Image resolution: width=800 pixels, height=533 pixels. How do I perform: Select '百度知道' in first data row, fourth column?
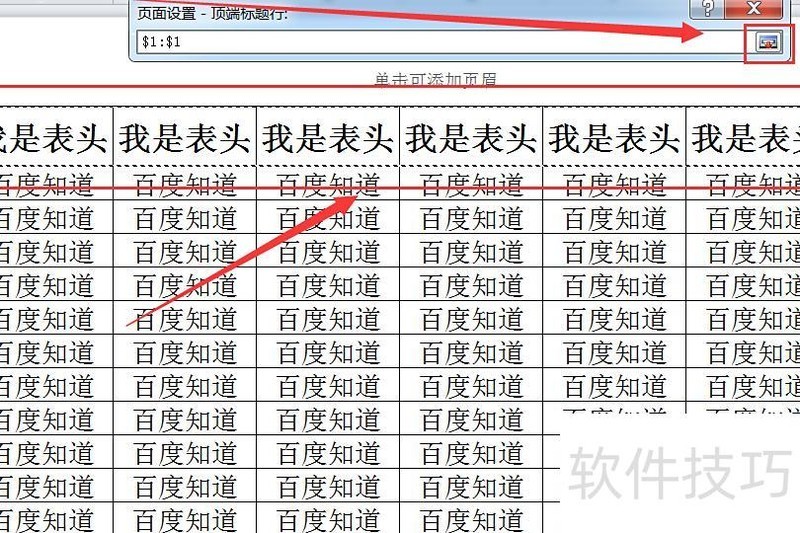471,184
